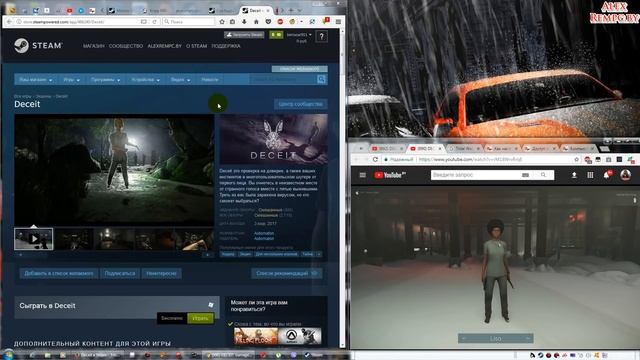Click the Killing Floor recommended game image

256,336
